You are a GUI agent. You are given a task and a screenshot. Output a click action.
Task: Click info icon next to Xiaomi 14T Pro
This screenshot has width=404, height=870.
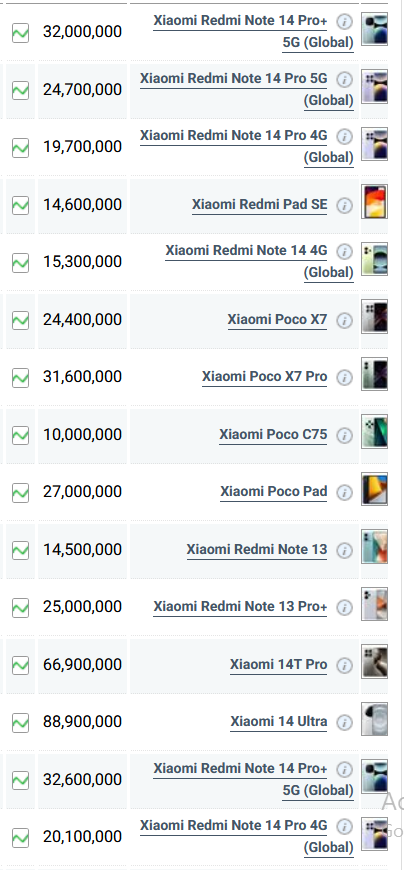click(x=345, y=665)
